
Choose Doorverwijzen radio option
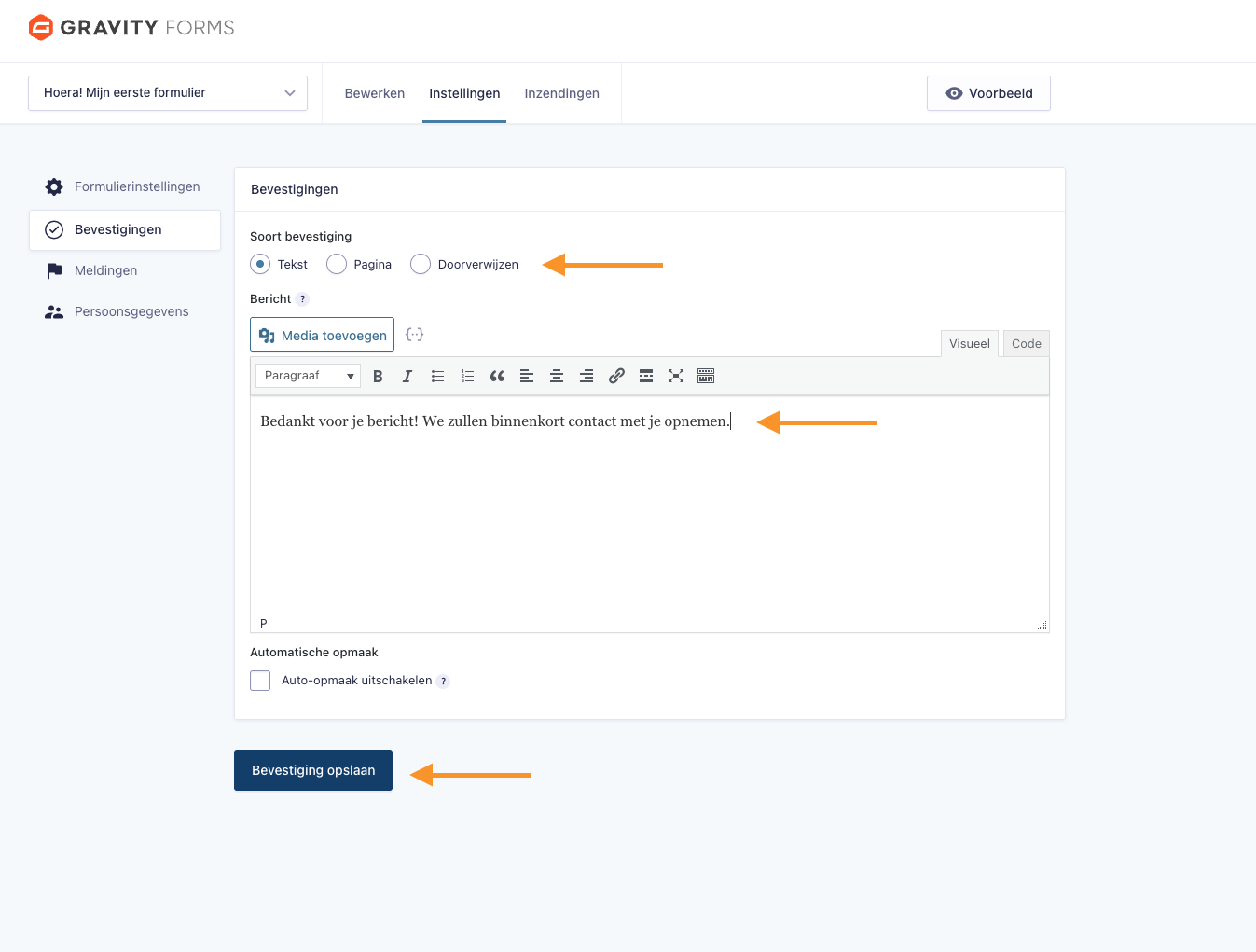point(421,264)
